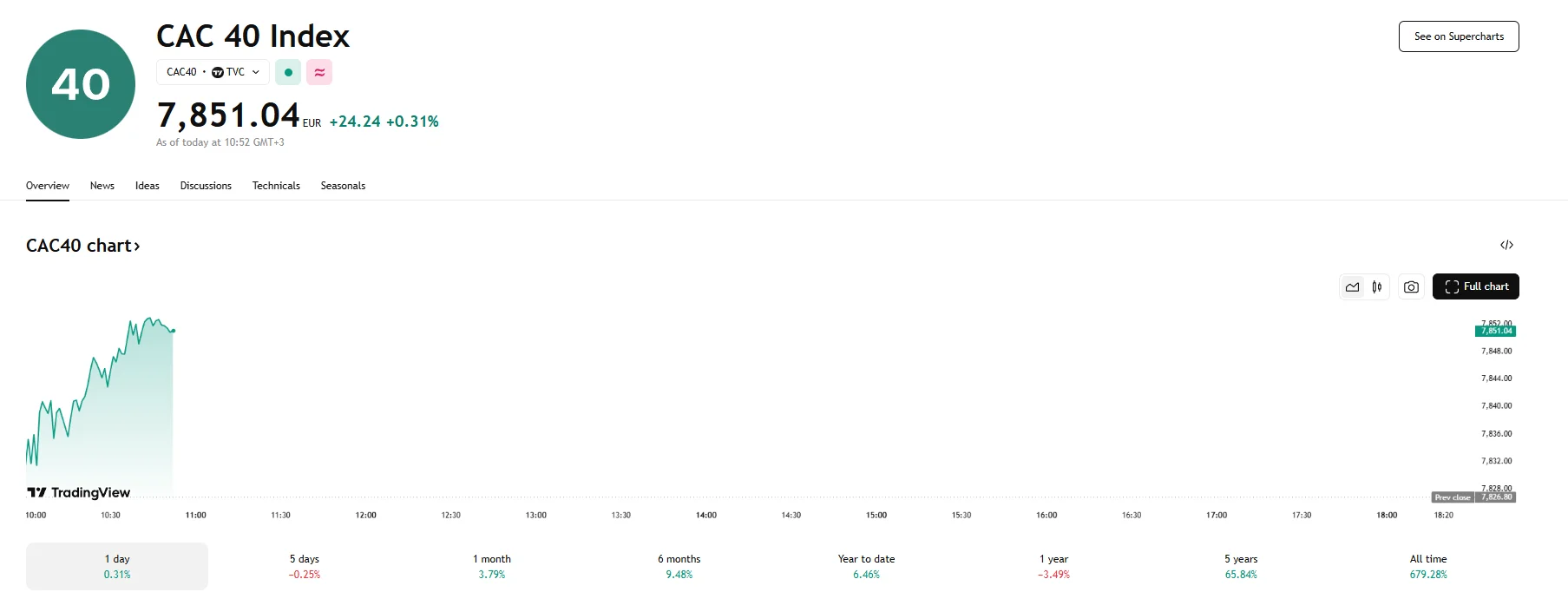Take a snapshot with the camera icon
Image resolution: width=1568 pixels, height=612 pixels.
[1411, 286]
